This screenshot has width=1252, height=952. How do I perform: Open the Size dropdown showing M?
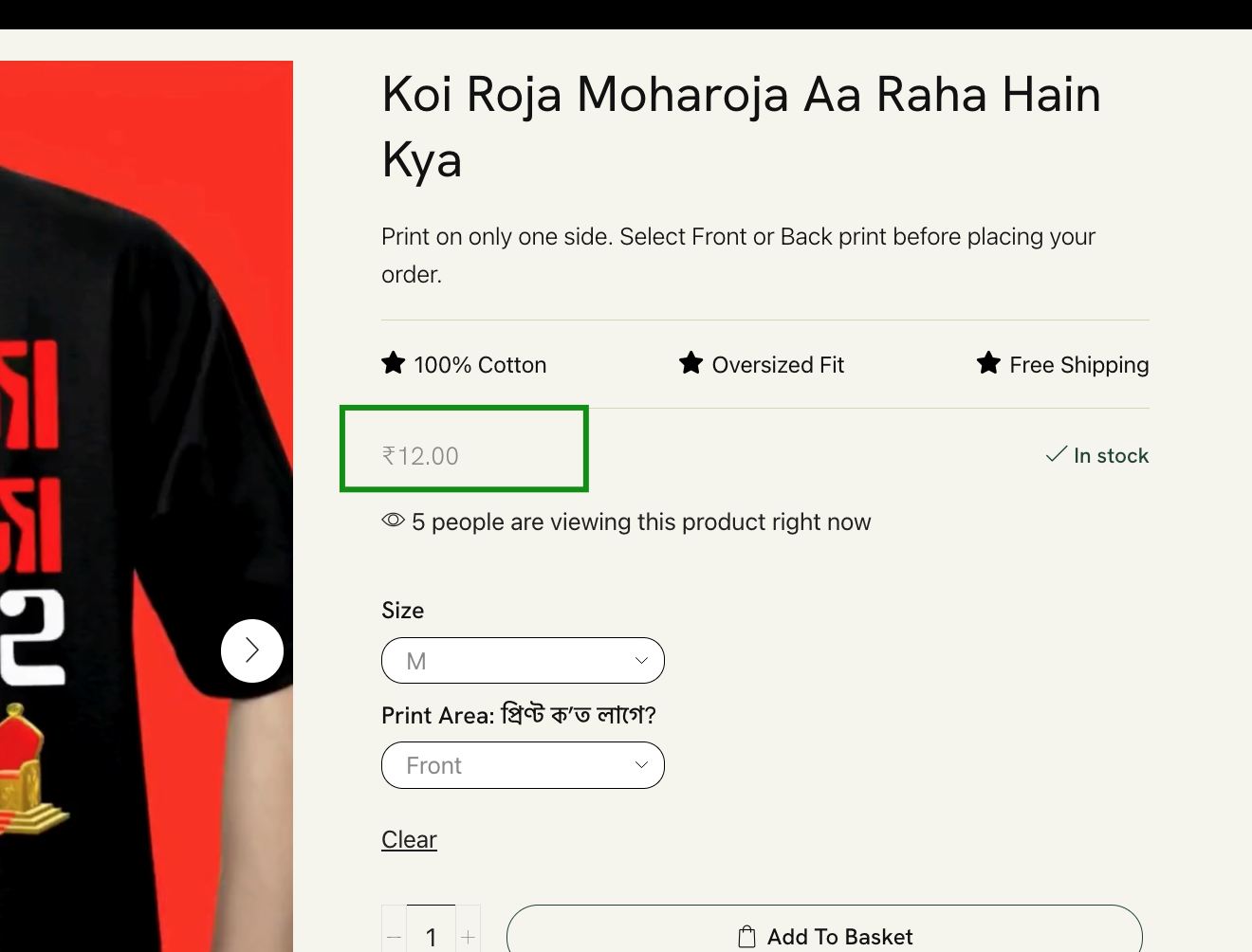tap(523, 661)
